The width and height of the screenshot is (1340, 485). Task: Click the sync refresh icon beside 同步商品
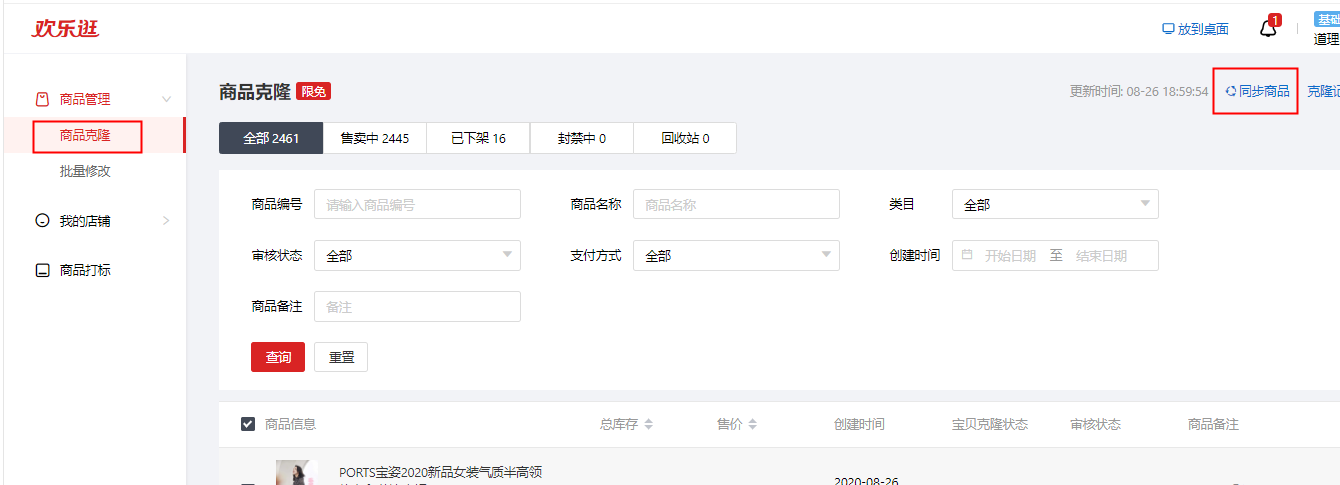[1231, 91]
